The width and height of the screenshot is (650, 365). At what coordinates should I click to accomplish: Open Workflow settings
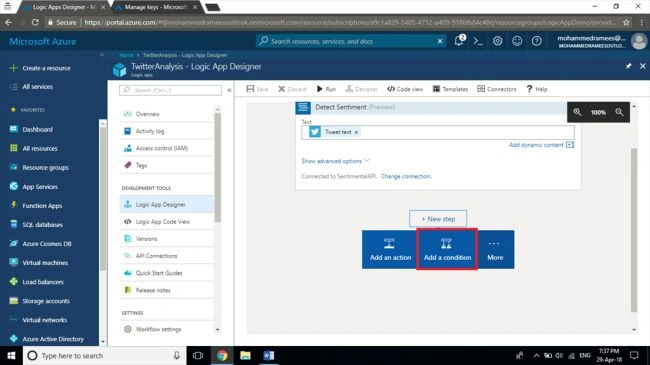pos(167,329)
